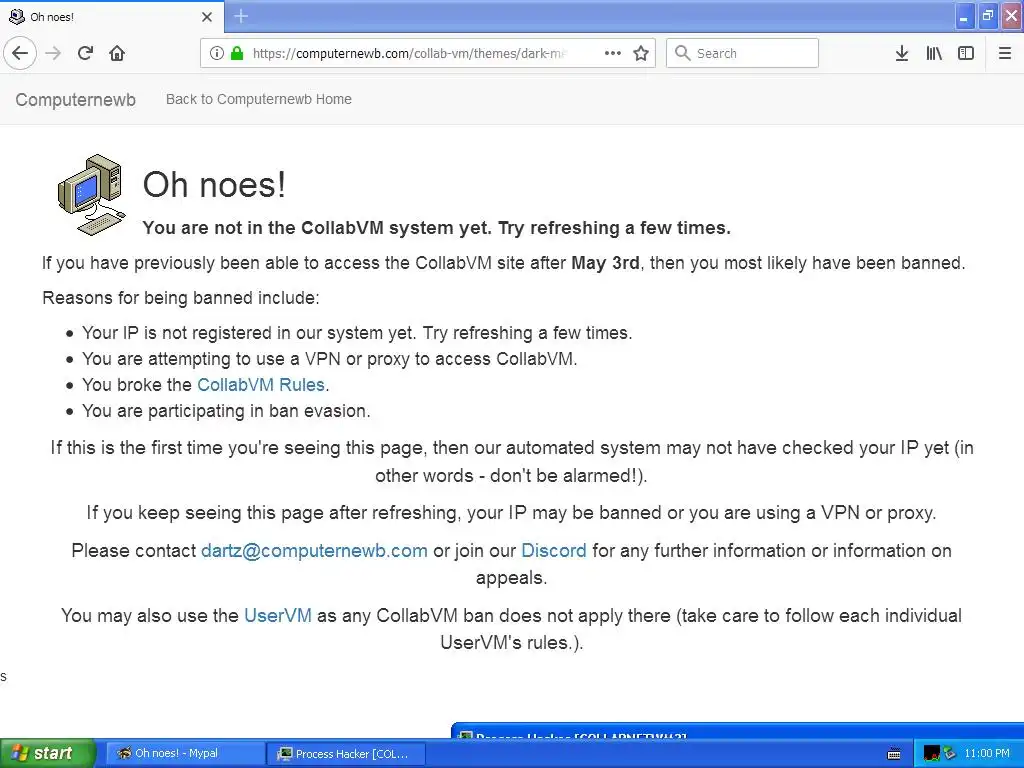Screen dimensions: 1024x768
Task: Open the UserVM link
Action: 278,615
